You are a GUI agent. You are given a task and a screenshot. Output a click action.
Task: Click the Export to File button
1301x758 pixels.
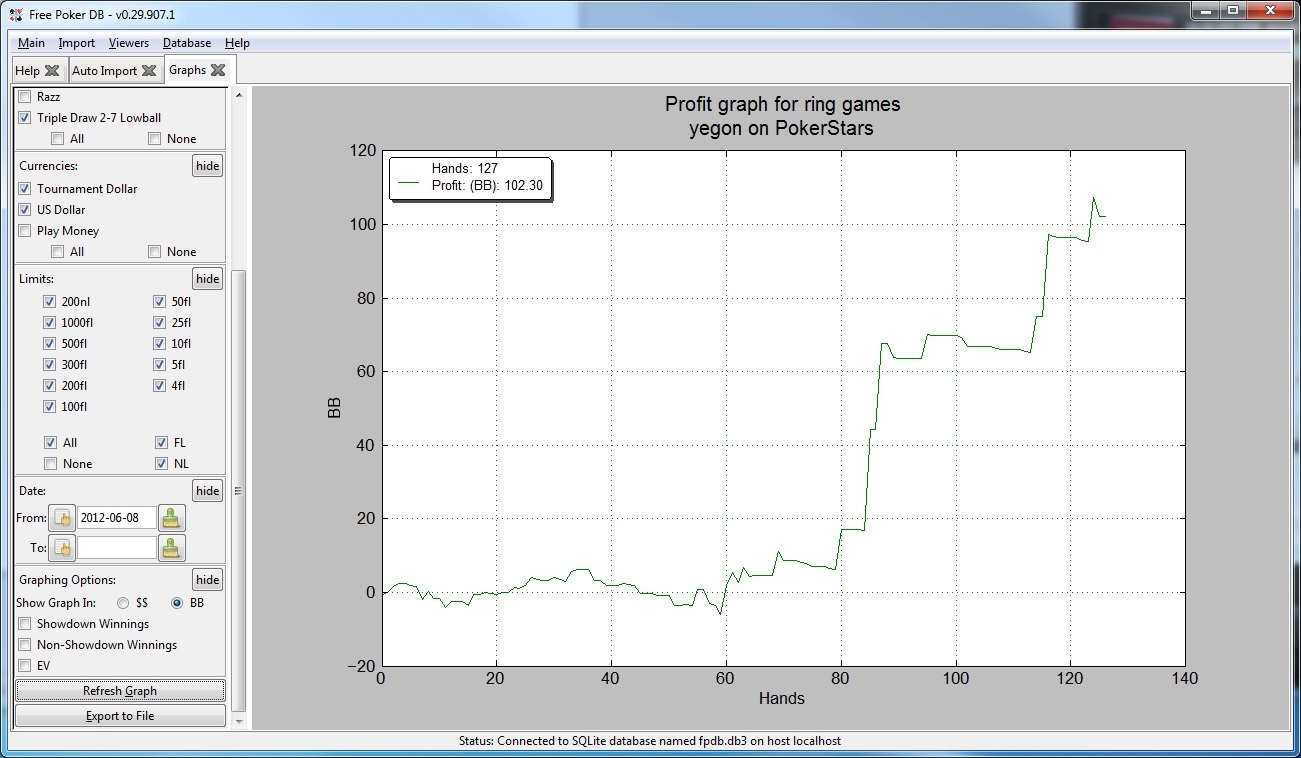click(120, 716)
